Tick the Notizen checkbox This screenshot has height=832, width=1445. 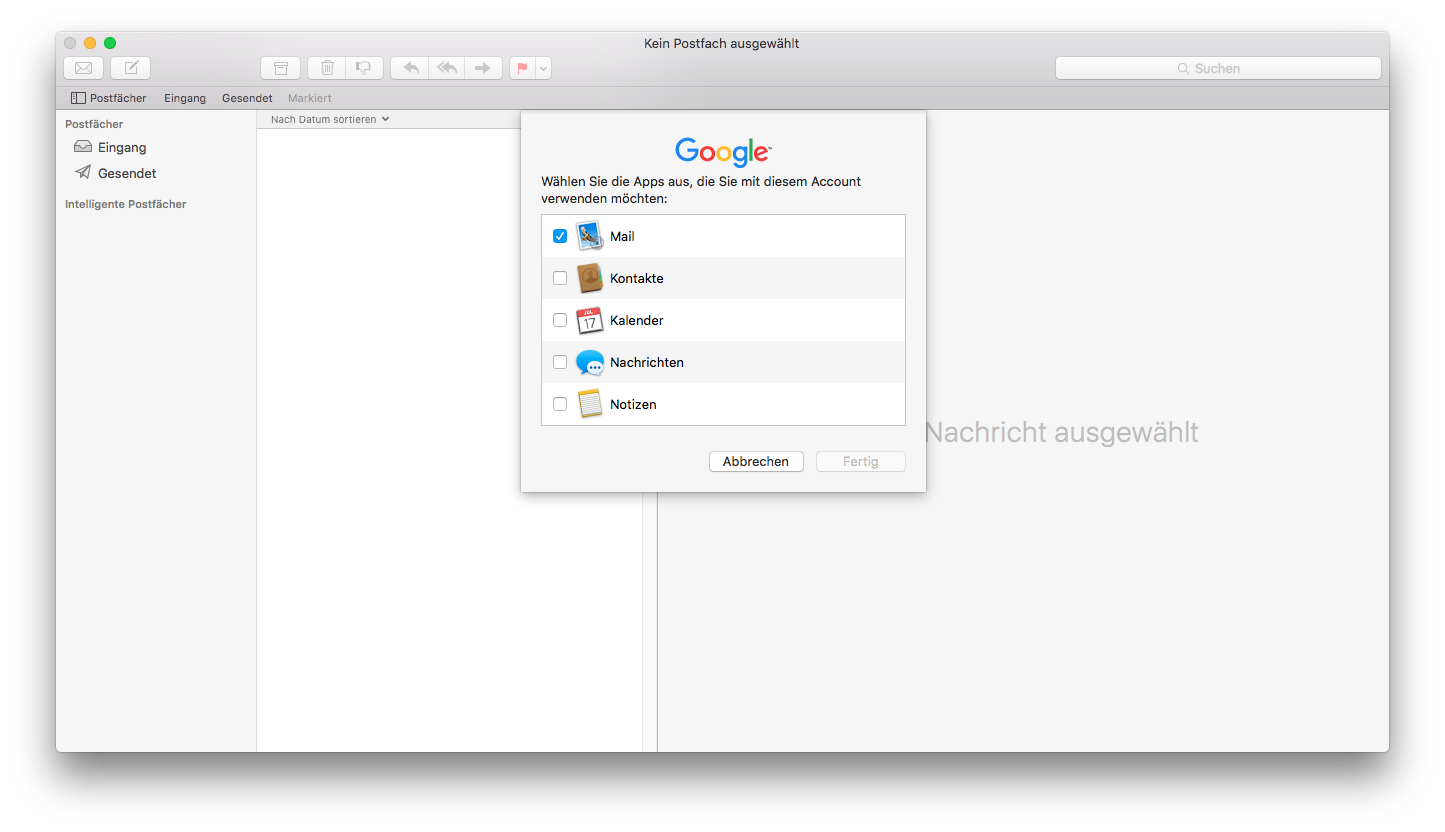560,404
